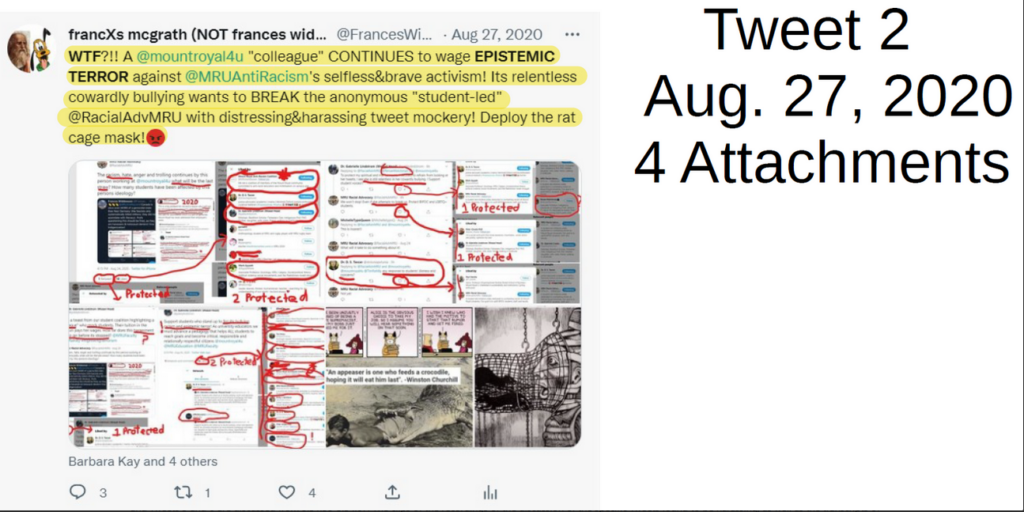Open the Aug 27, 2020 timestamp

point(497,34)
